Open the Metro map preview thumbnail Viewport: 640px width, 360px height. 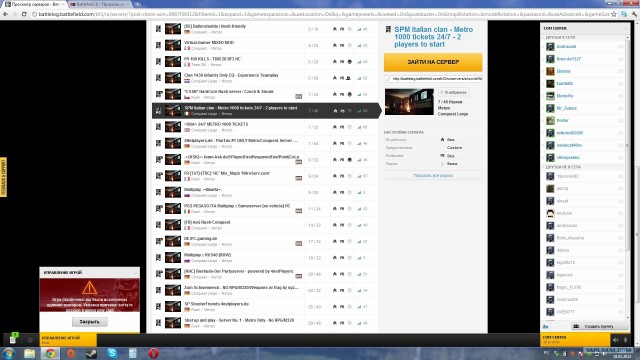coord(409,102)
